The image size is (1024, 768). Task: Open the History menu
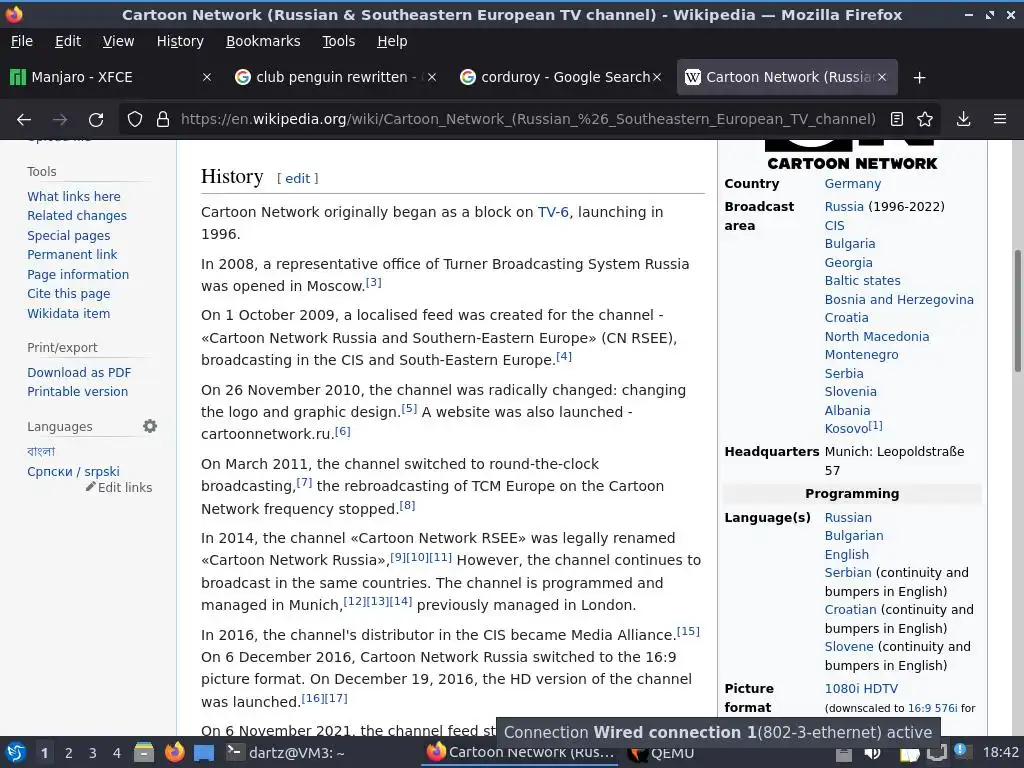(180, 41)
